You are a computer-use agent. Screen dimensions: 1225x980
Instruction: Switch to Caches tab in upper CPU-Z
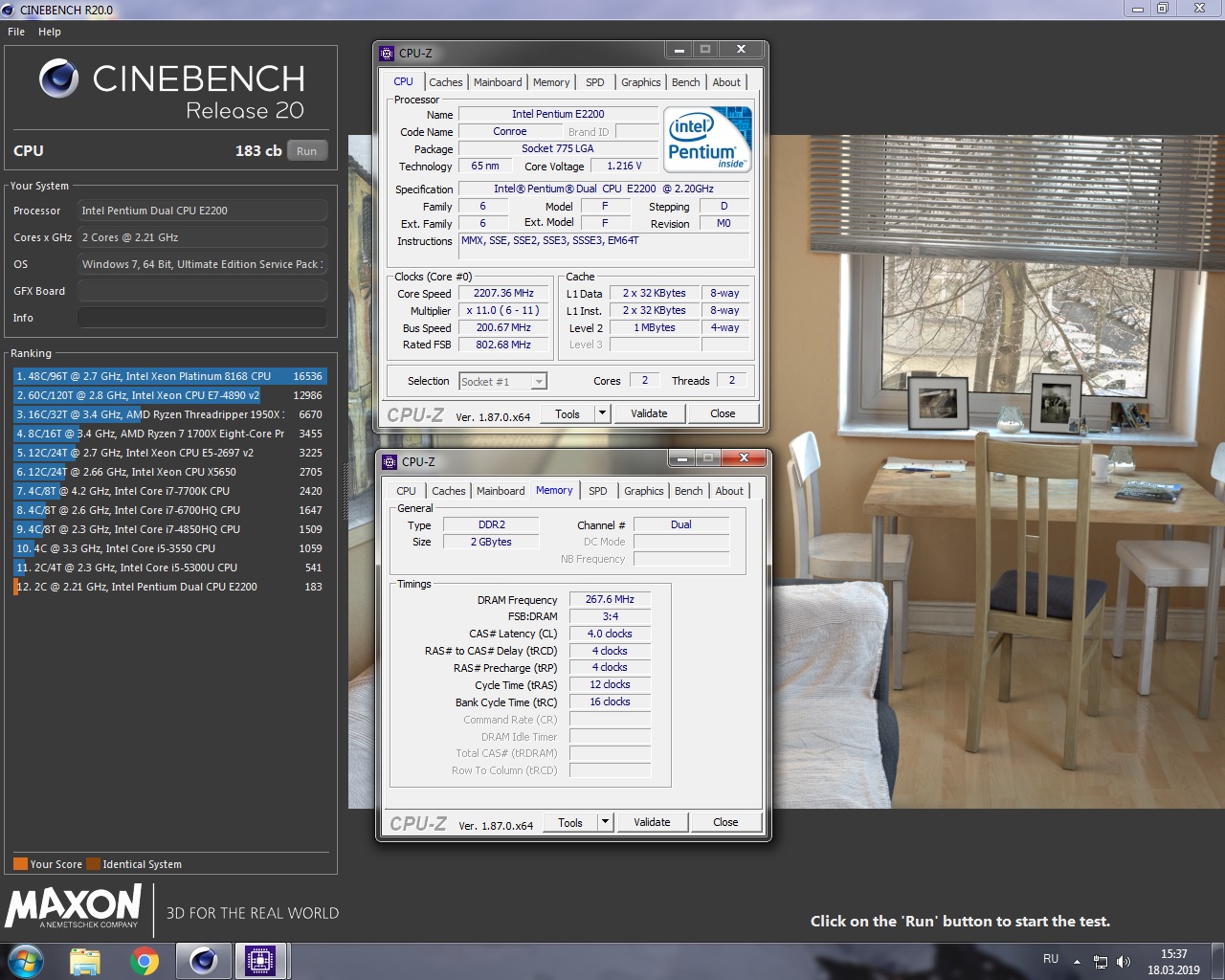446,82
